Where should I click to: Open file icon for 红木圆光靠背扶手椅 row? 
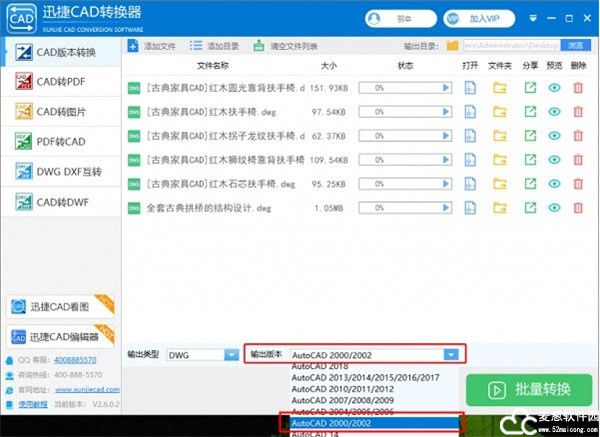[x=470, y=88]
